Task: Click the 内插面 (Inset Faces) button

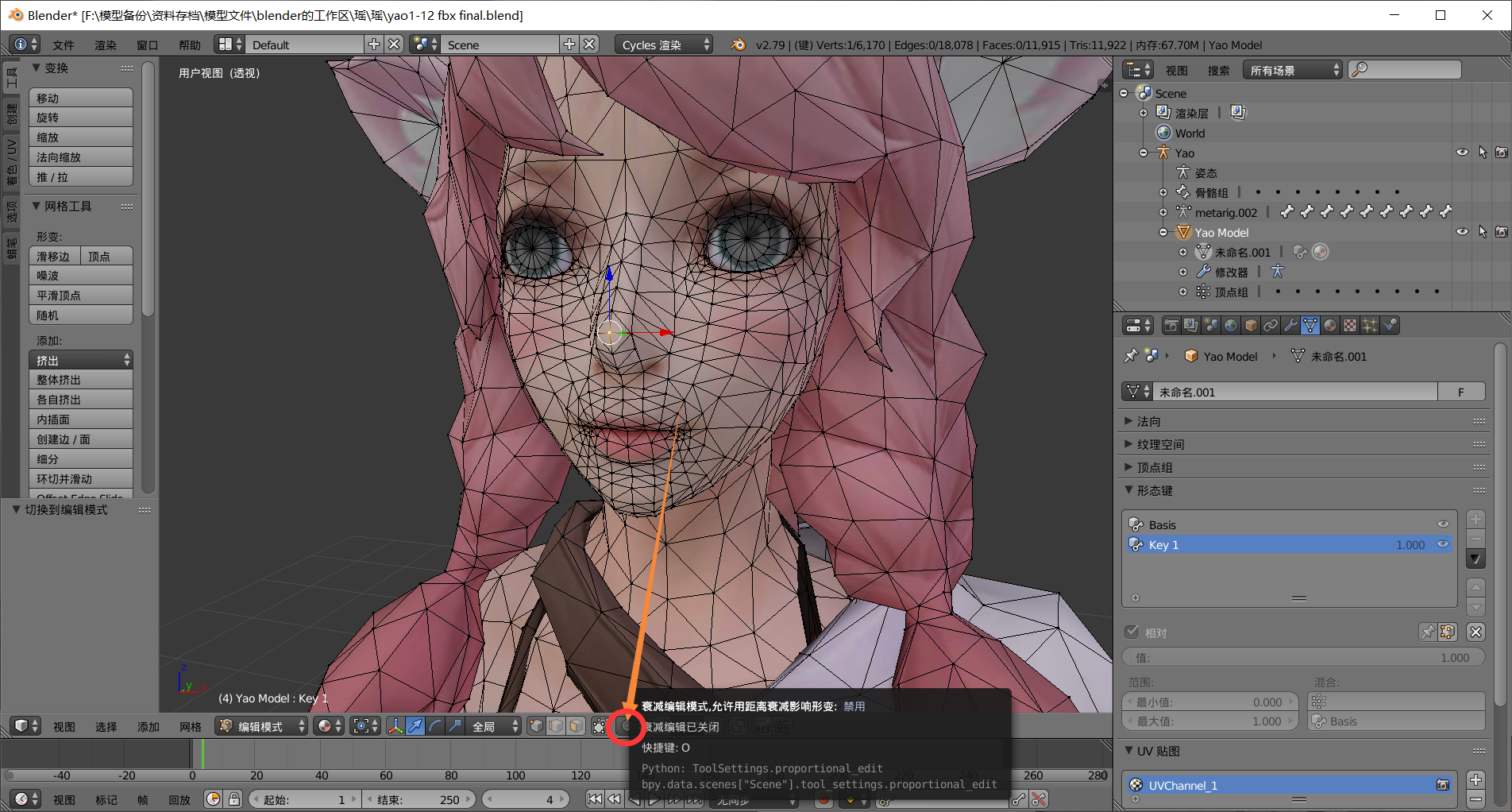Action: (81, 420)
